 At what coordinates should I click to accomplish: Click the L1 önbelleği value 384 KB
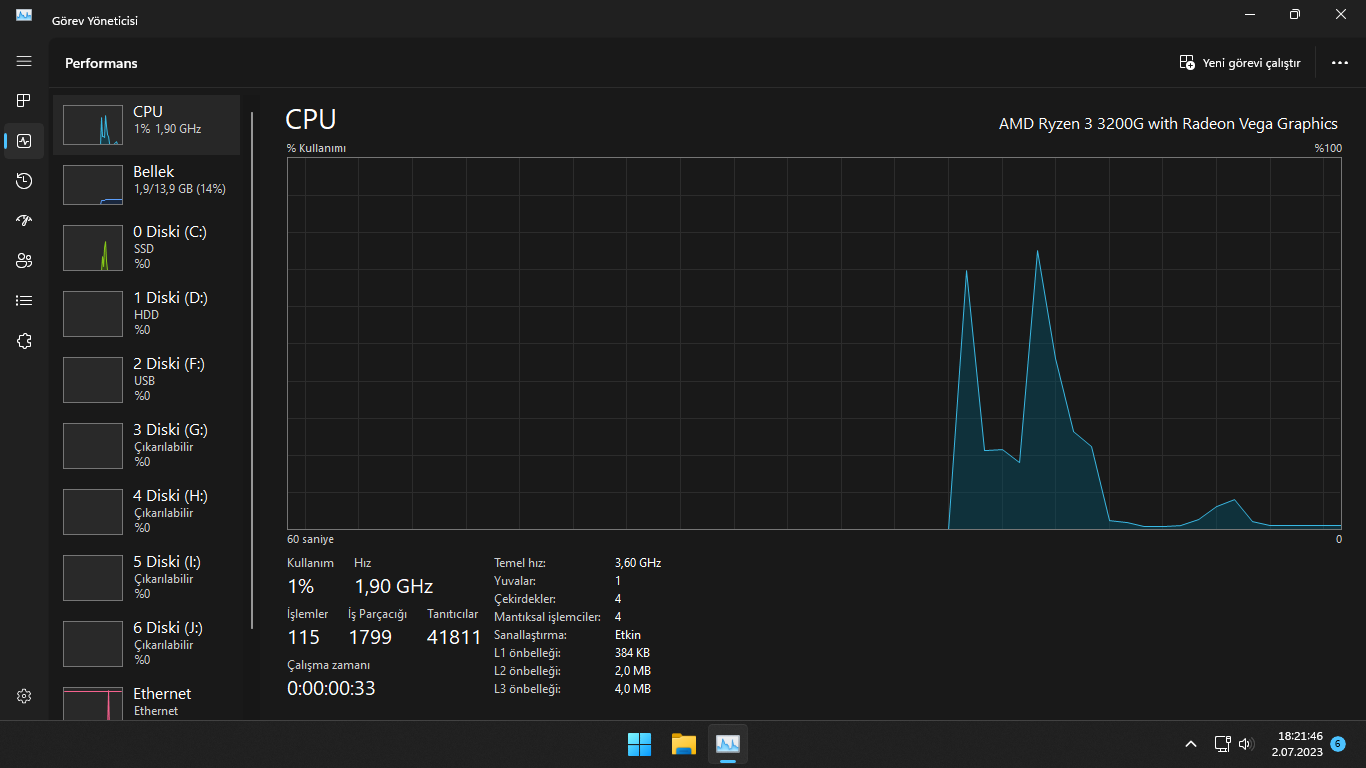632,653
